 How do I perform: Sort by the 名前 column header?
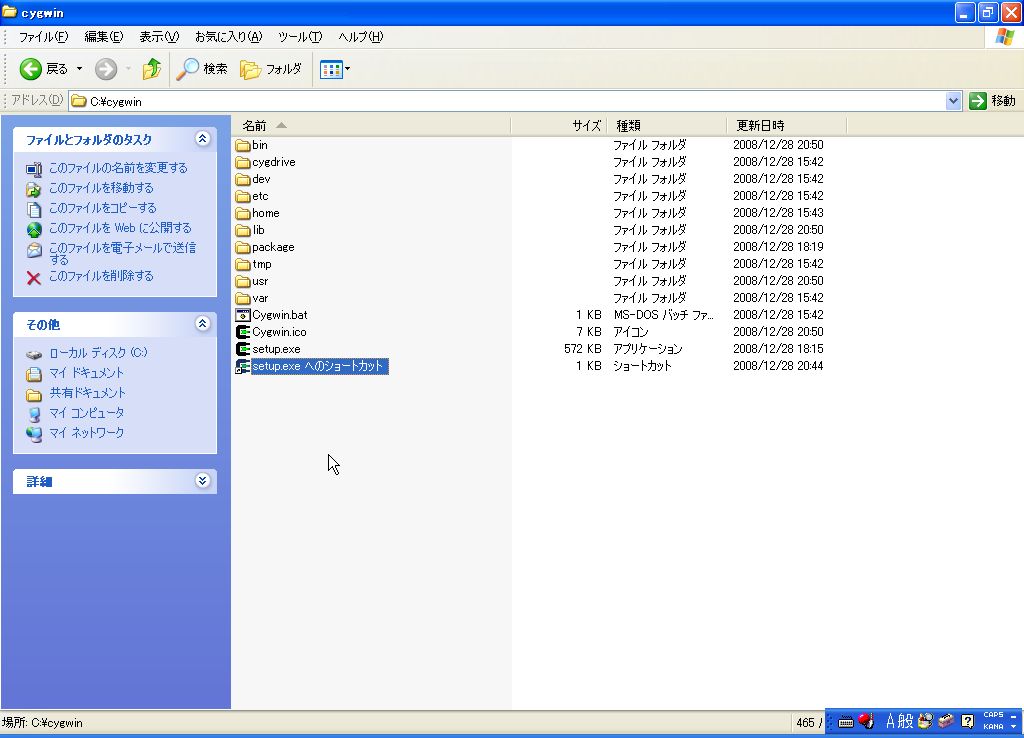tap(371, 125)
